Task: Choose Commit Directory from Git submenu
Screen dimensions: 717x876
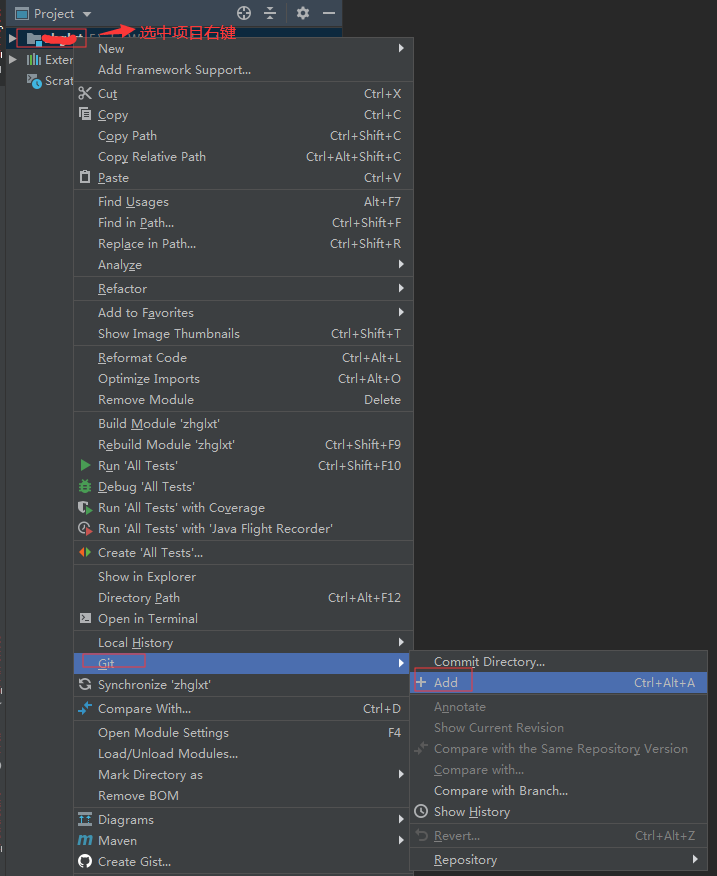Action: click(x=488, y=661)
